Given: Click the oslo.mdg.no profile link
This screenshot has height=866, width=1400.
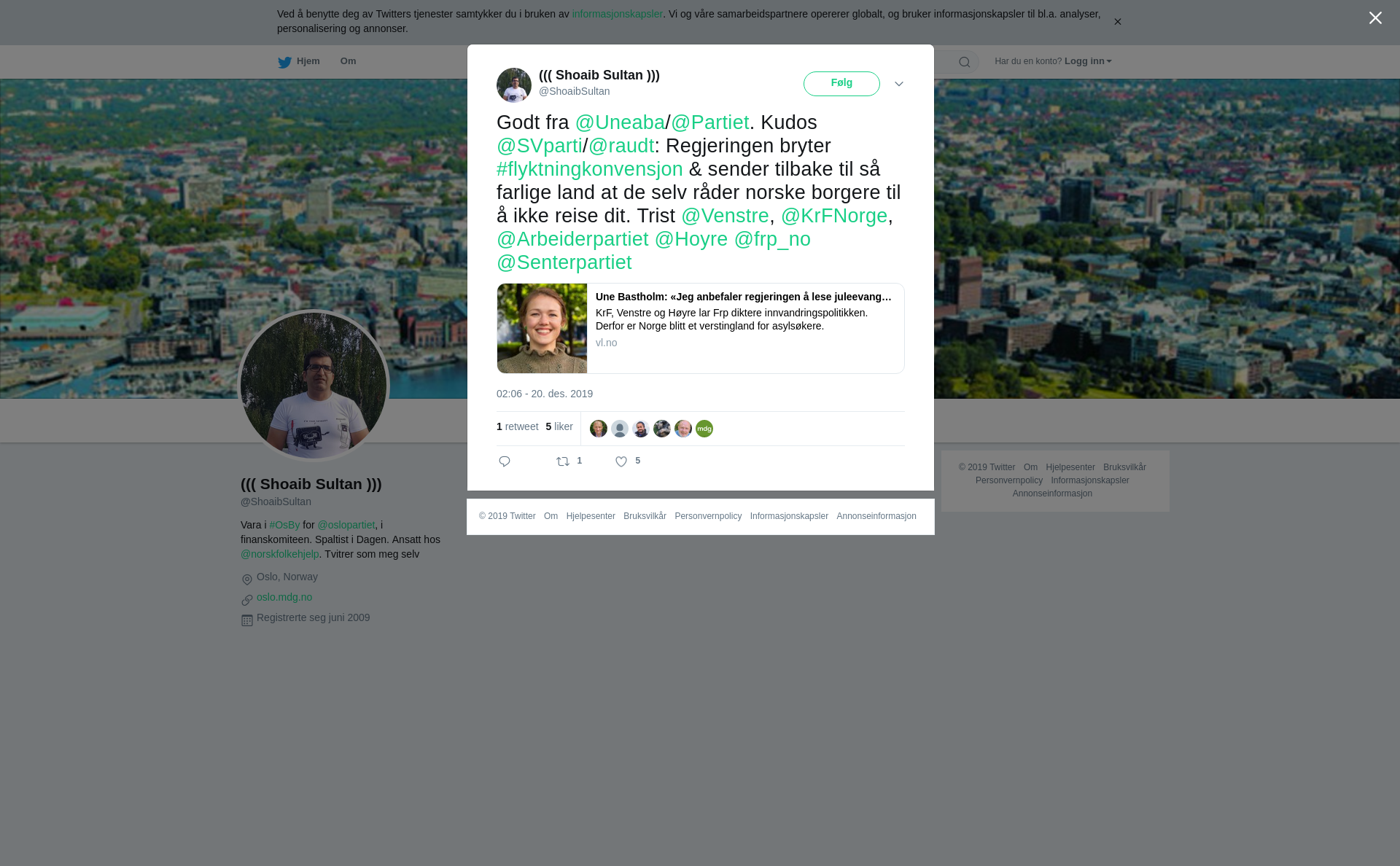Looking at the screenshot, I should point(284,597).
